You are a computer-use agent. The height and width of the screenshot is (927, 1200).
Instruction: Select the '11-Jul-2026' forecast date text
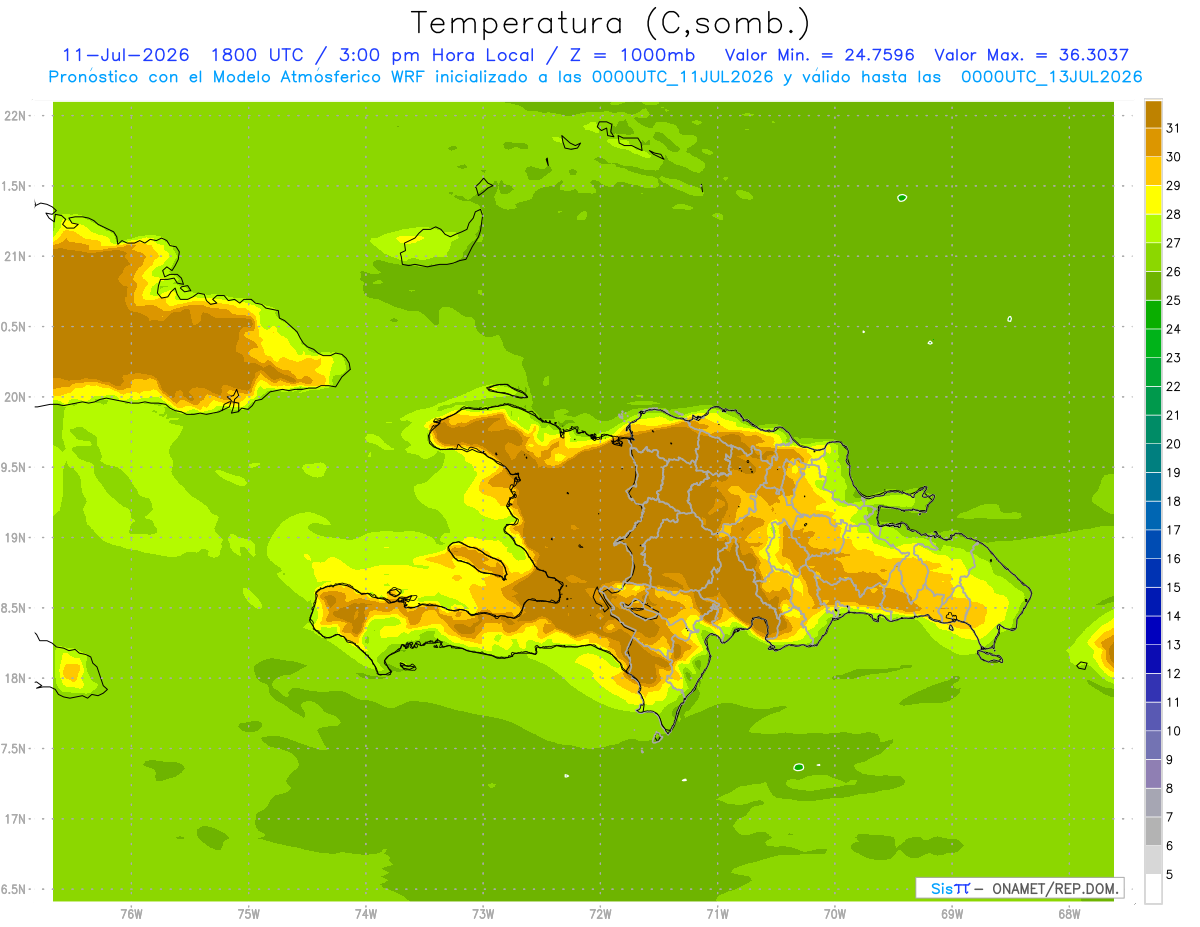[x=125, y=55]
